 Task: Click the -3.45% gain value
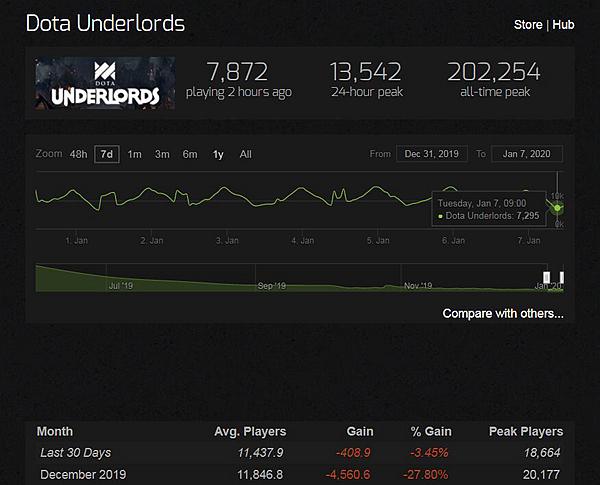tap(429, 453)
